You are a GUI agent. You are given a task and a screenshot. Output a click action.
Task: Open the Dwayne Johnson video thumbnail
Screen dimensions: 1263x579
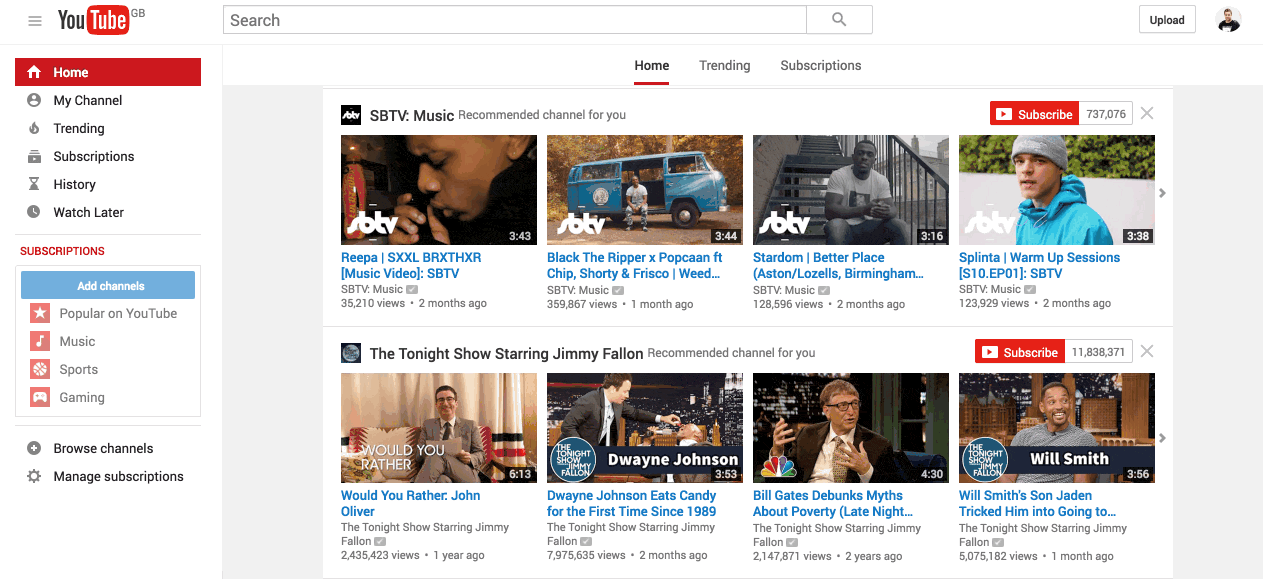[645, 428]
